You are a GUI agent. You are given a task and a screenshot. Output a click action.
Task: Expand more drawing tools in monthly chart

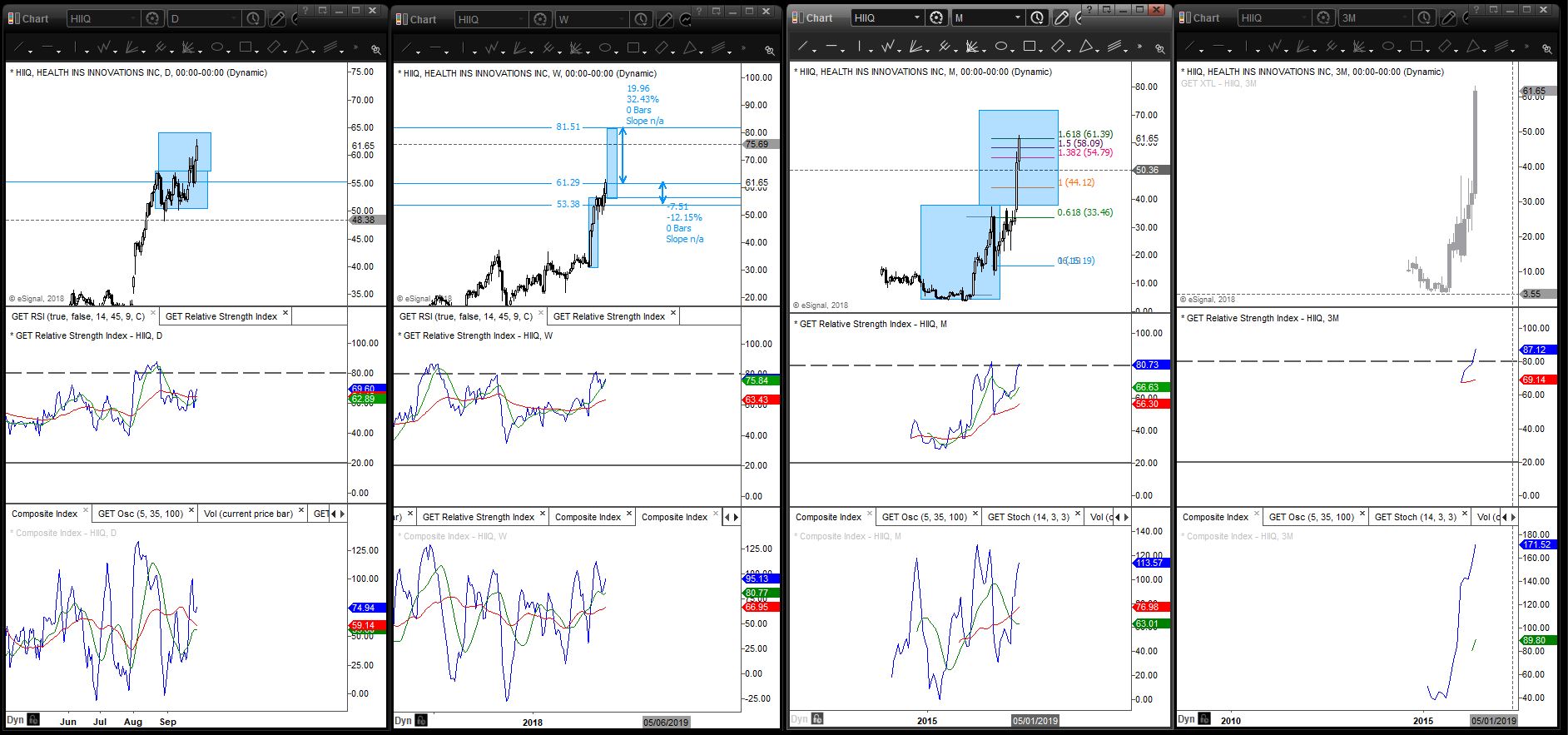[x=1139, y=47]
